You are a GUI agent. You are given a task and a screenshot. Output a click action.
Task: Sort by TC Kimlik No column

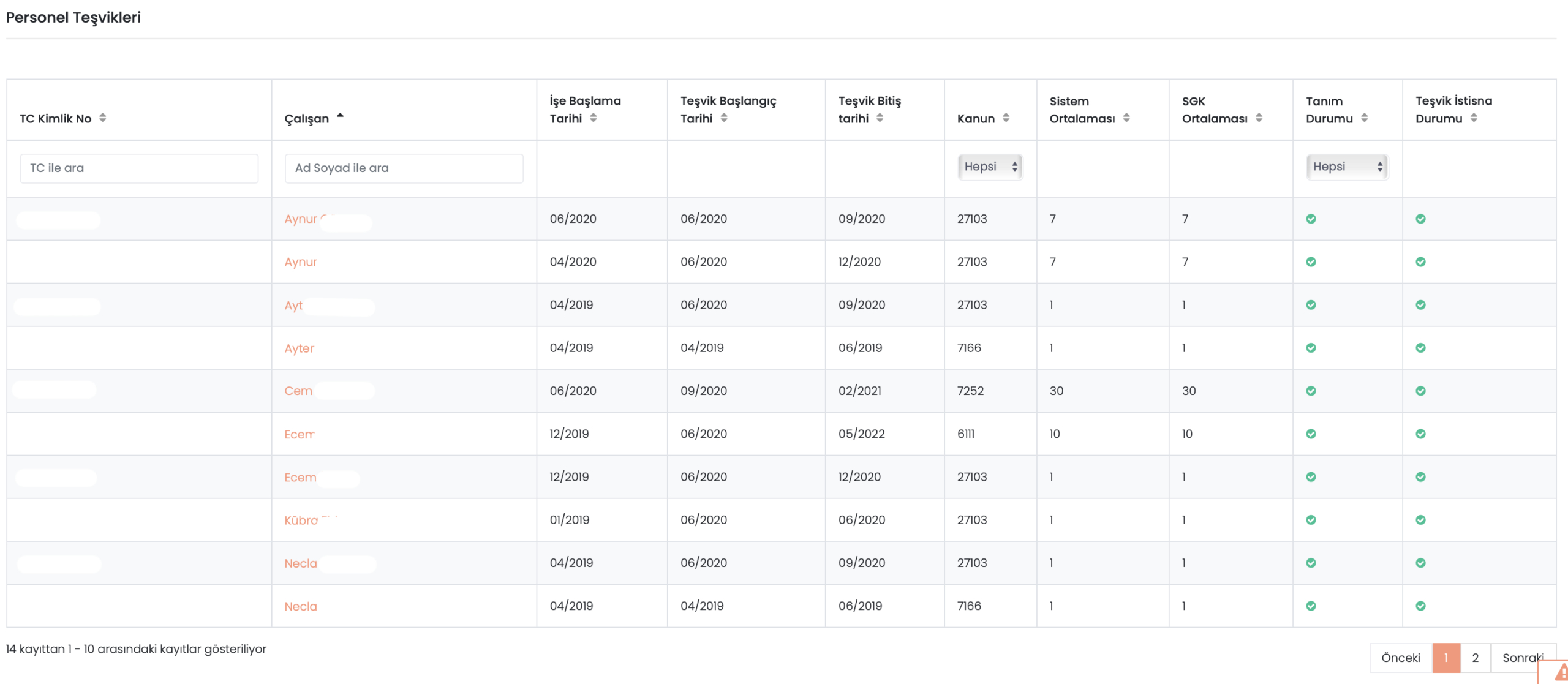point(102,118)
